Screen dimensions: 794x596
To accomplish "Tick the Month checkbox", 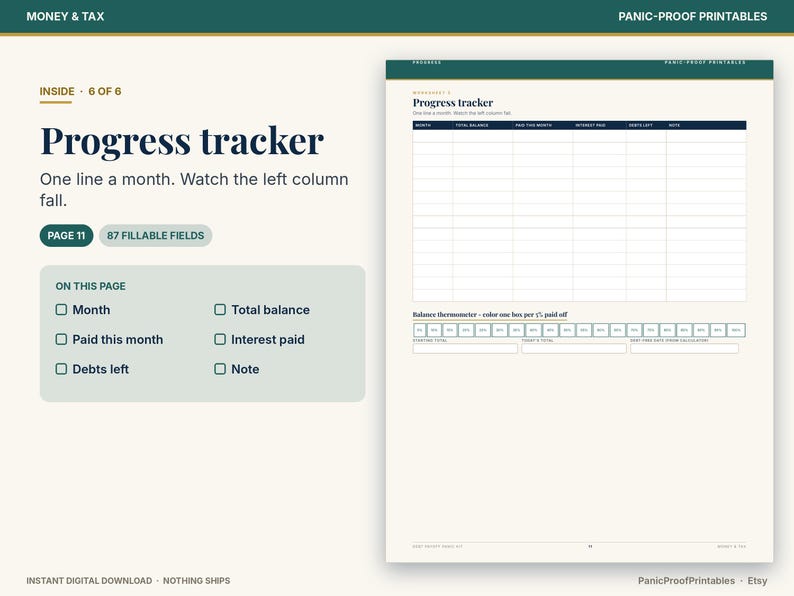I will [x=61, y=309].
